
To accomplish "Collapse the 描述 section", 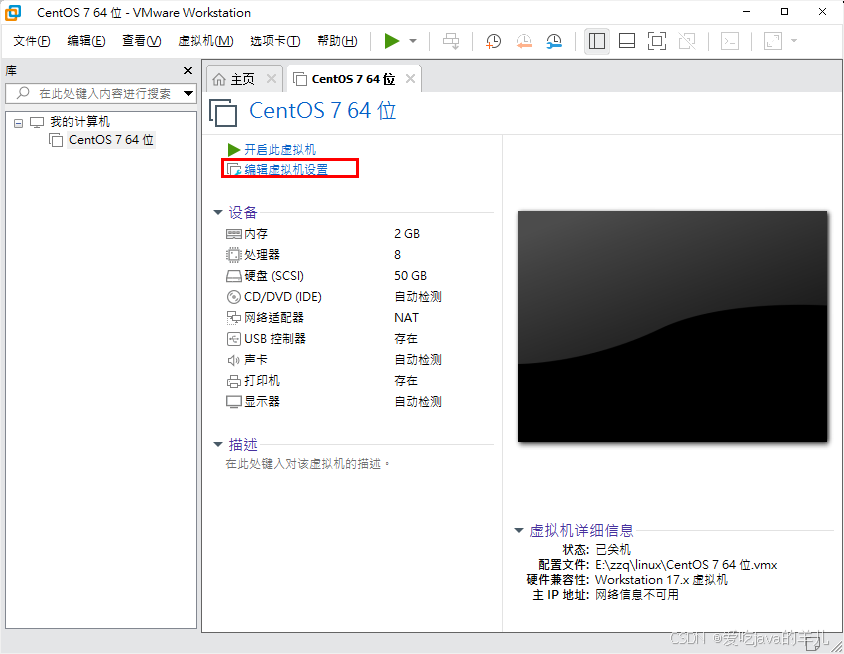I will pos(218,444).
